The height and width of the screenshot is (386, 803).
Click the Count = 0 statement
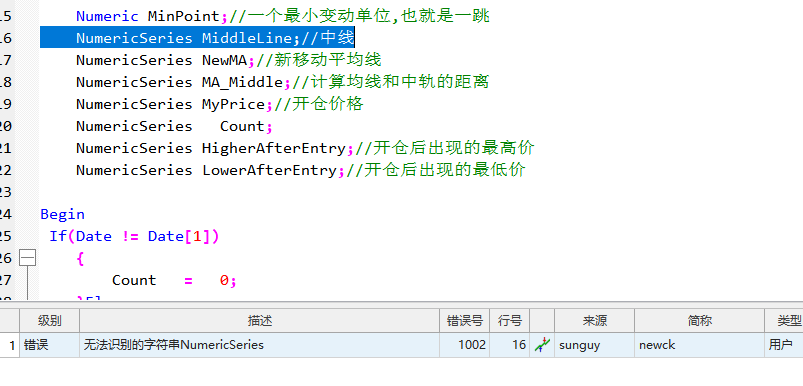pos(174,280)
